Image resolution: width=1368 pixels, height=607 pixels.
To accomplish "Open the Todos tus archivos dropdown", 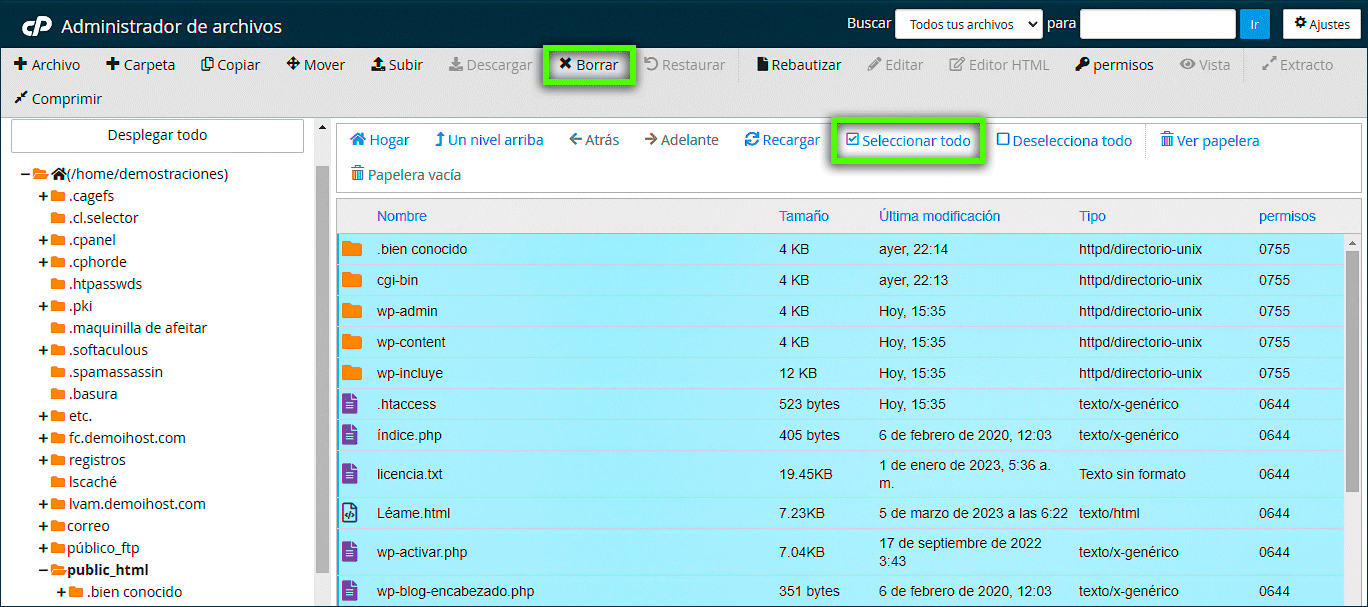I will tap(968, 24).
